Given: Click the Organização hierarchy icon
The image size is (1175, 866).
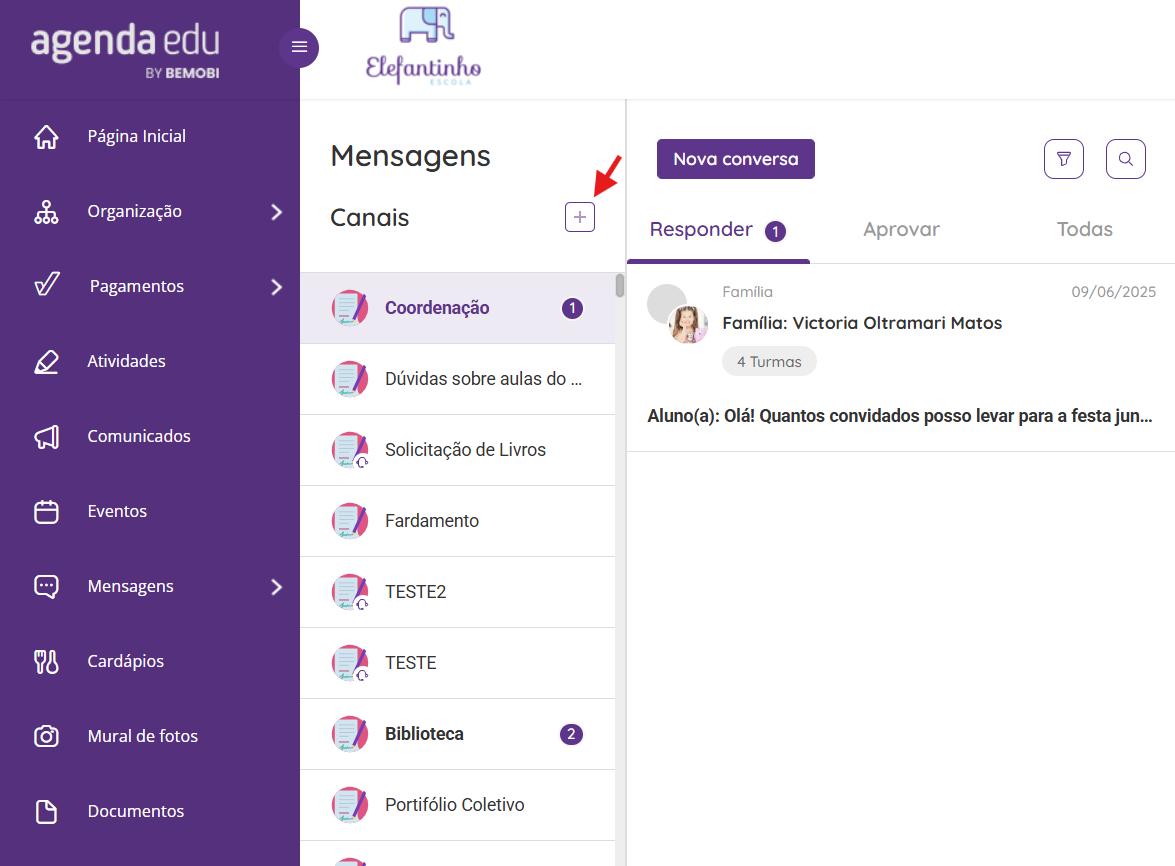Looking at the screenshot, I should tap(46, 212).
